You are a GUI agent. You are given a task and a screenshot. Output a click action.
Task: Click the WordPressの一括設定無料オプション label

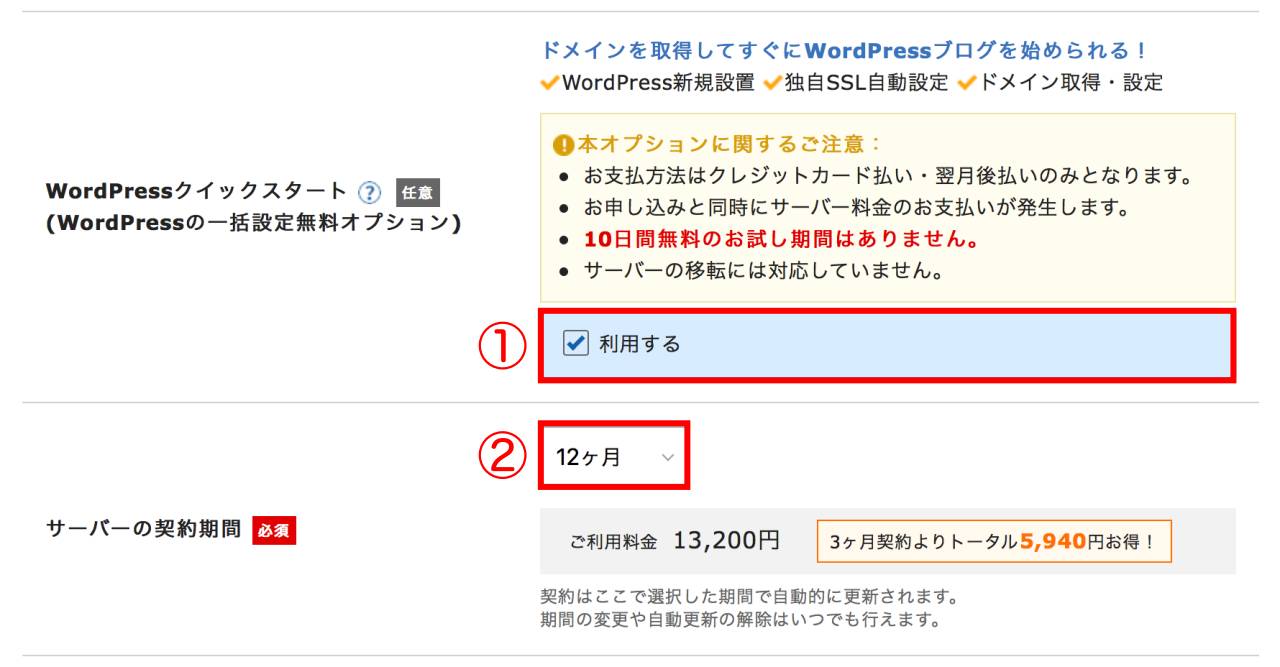pyautogui.click(x=254, y=223)
